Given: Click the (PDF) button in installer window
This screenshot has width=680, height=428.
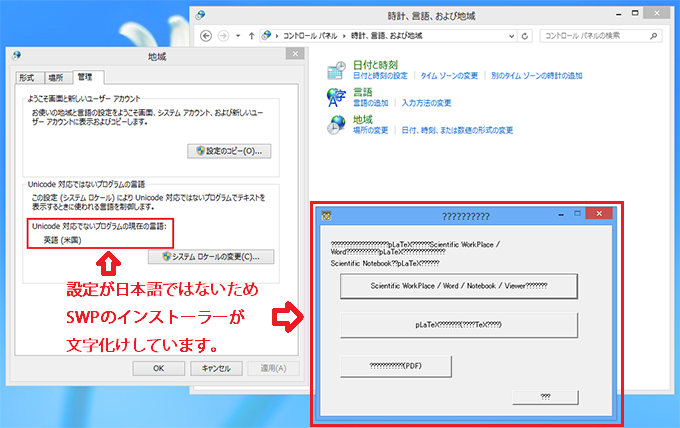Looking at the screenshot, I should click(396, 366).
